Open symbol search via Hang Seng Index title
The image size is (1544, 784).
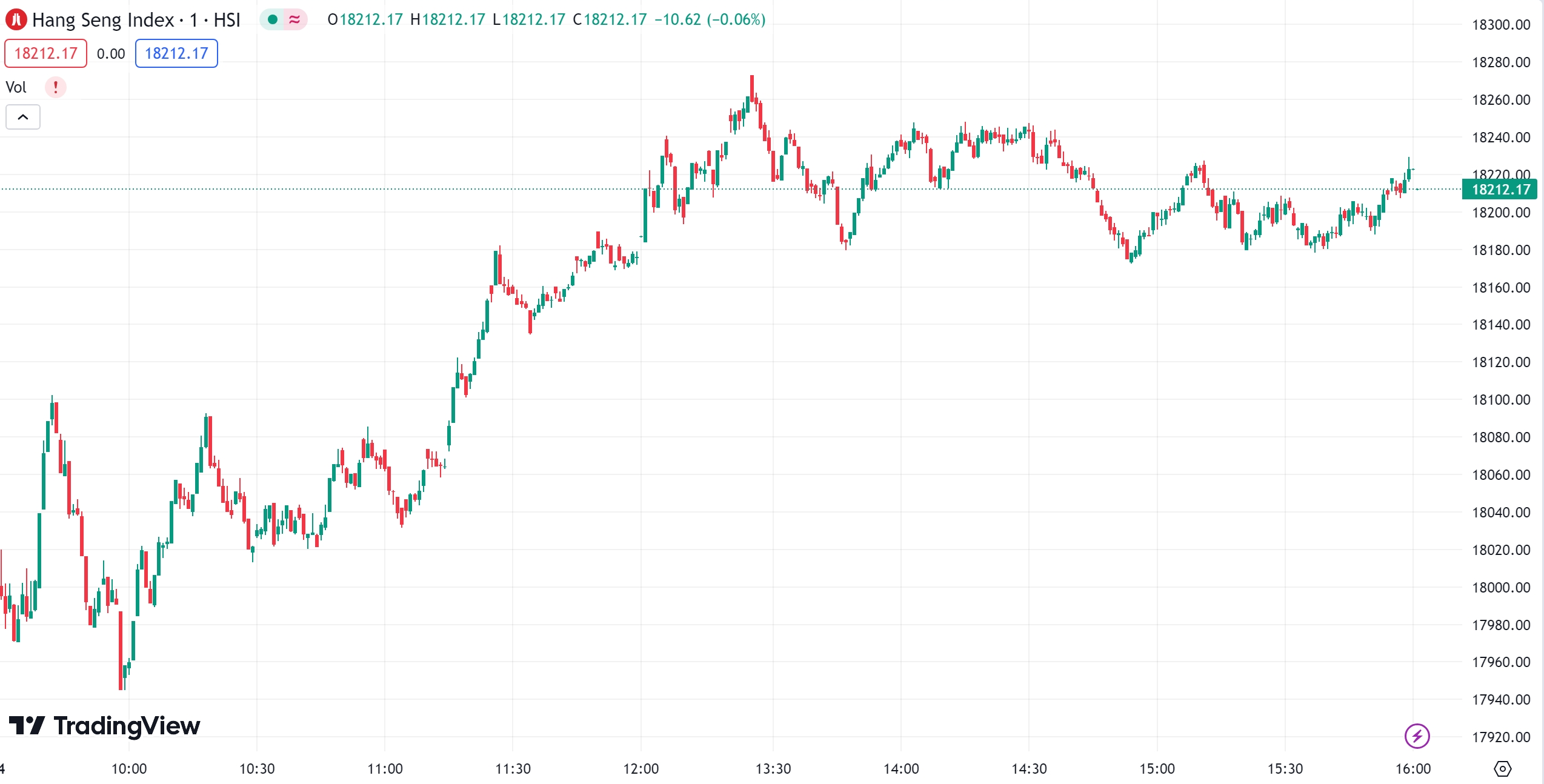103,20
